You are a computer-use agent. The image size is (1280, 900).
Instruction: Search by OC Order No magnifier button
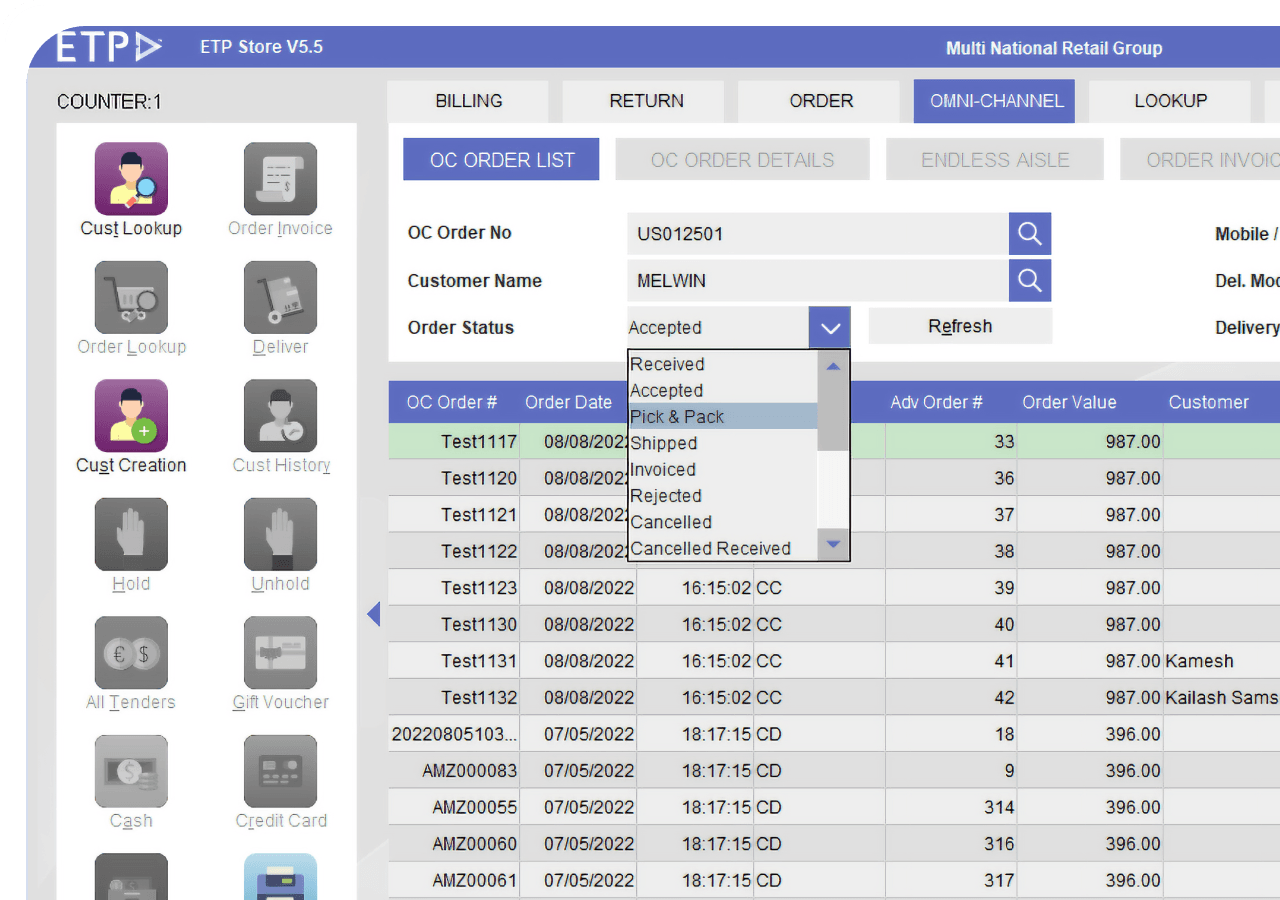click(1029, 234)
